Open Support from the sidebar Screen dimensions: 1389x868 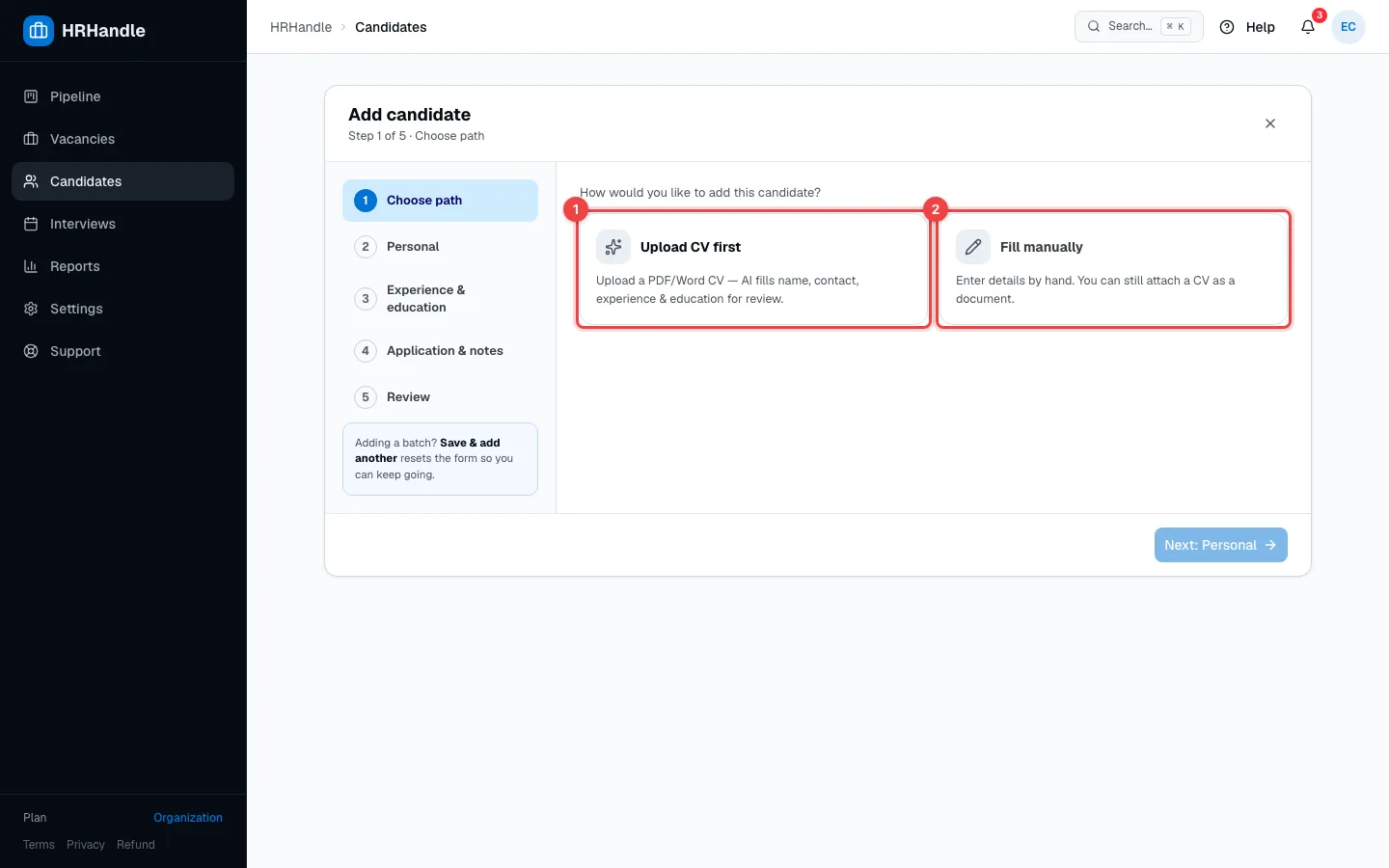[x=123, y=351]
